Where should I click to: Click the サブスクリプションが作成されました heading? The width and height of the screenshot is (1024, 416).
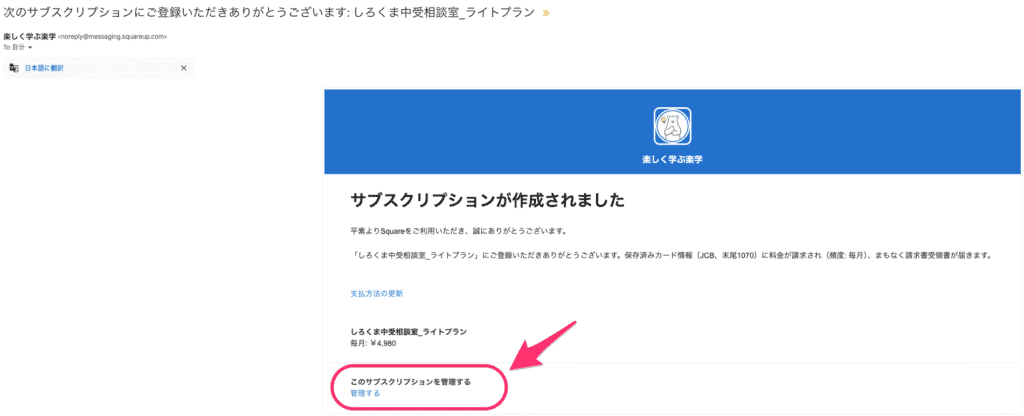click(x=487, y=200)
